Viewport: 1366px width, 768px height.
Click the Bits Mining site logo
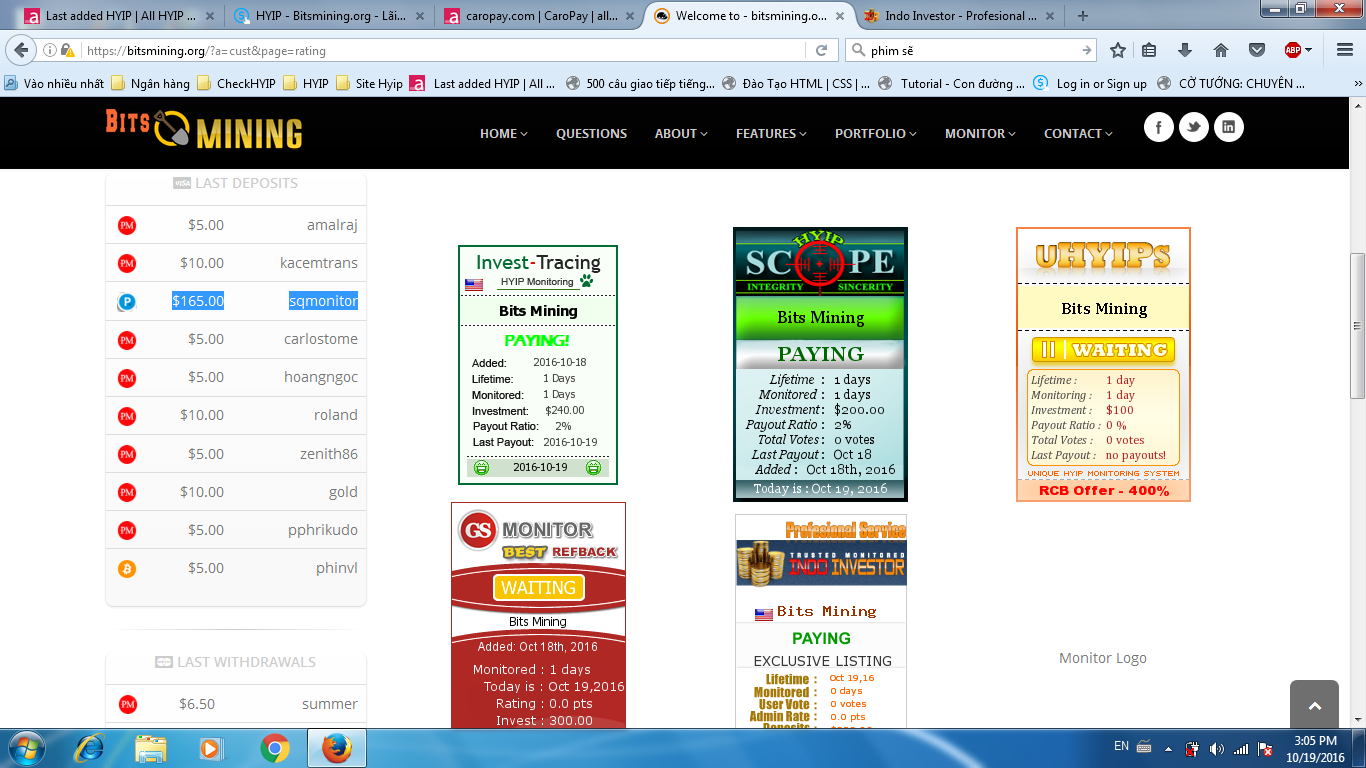point(204,129)
